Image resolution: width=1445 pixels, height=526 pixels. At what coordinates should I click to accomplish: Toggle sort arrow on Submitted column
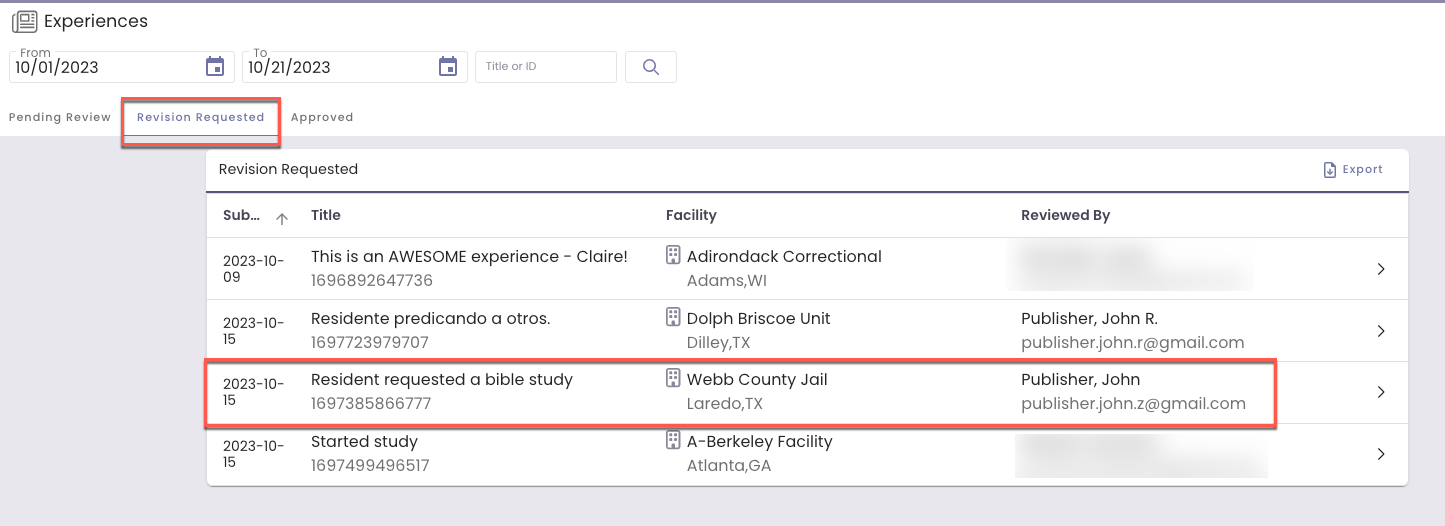coord(282,218)
